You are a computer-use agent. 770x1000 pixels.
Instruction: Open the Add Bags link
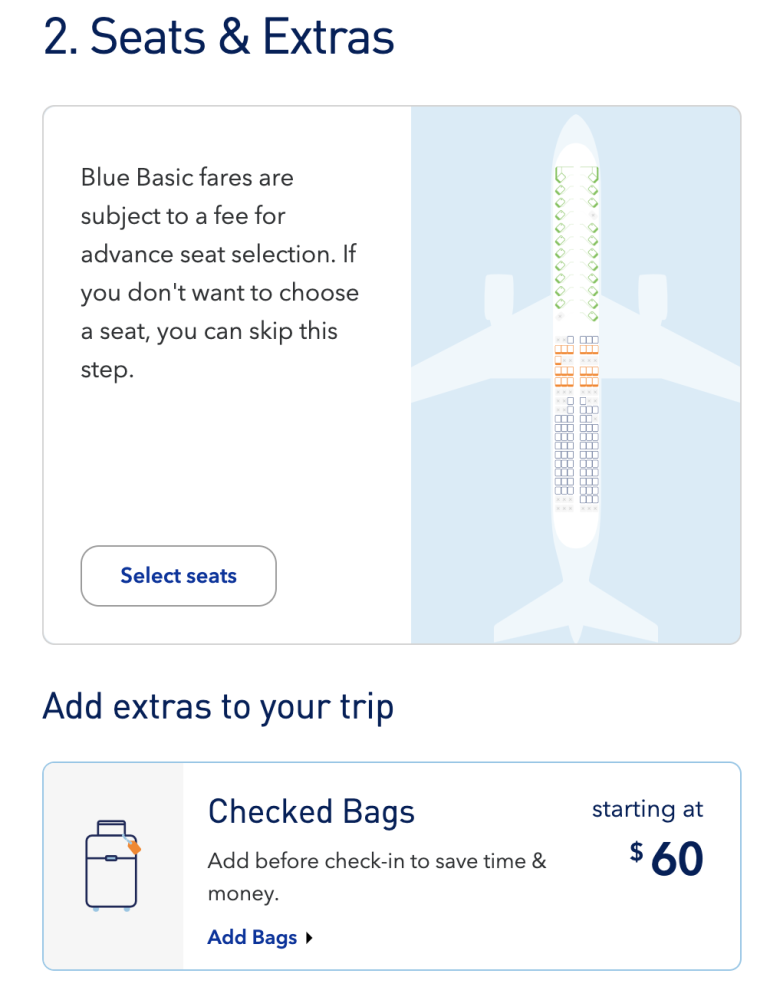click(x=252, y=937)
